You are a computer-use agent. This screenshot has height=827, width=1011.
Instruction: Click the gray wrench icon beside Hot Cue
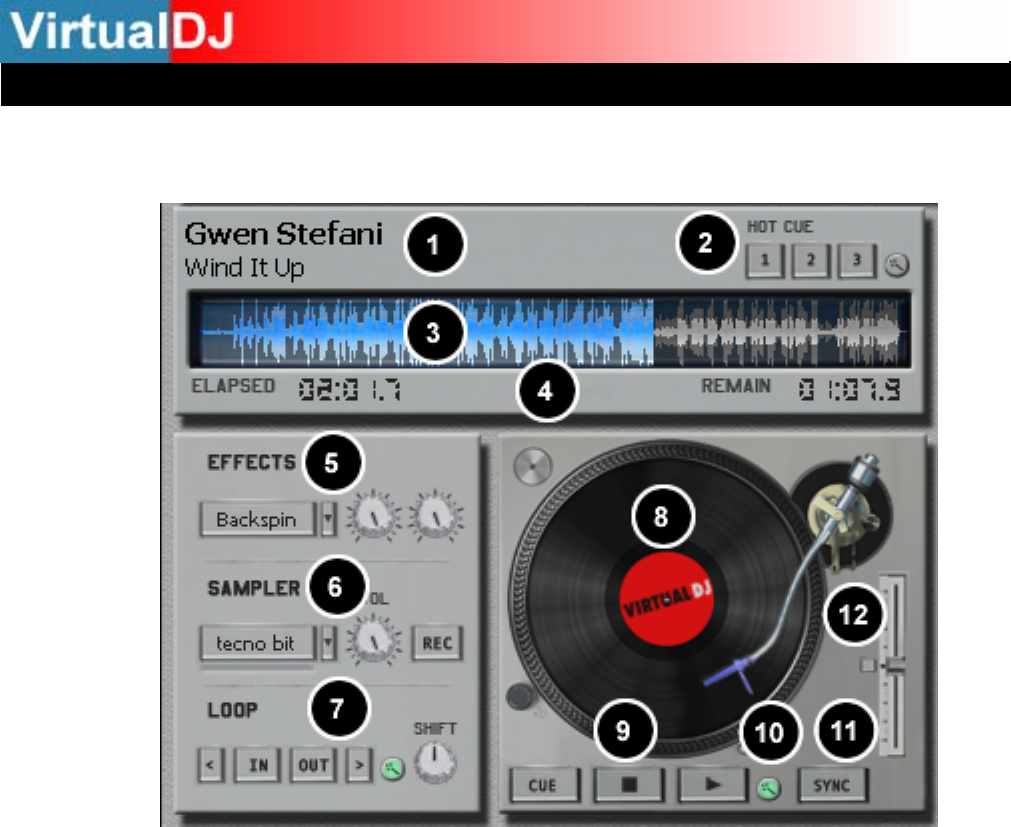tap(897, 264)
